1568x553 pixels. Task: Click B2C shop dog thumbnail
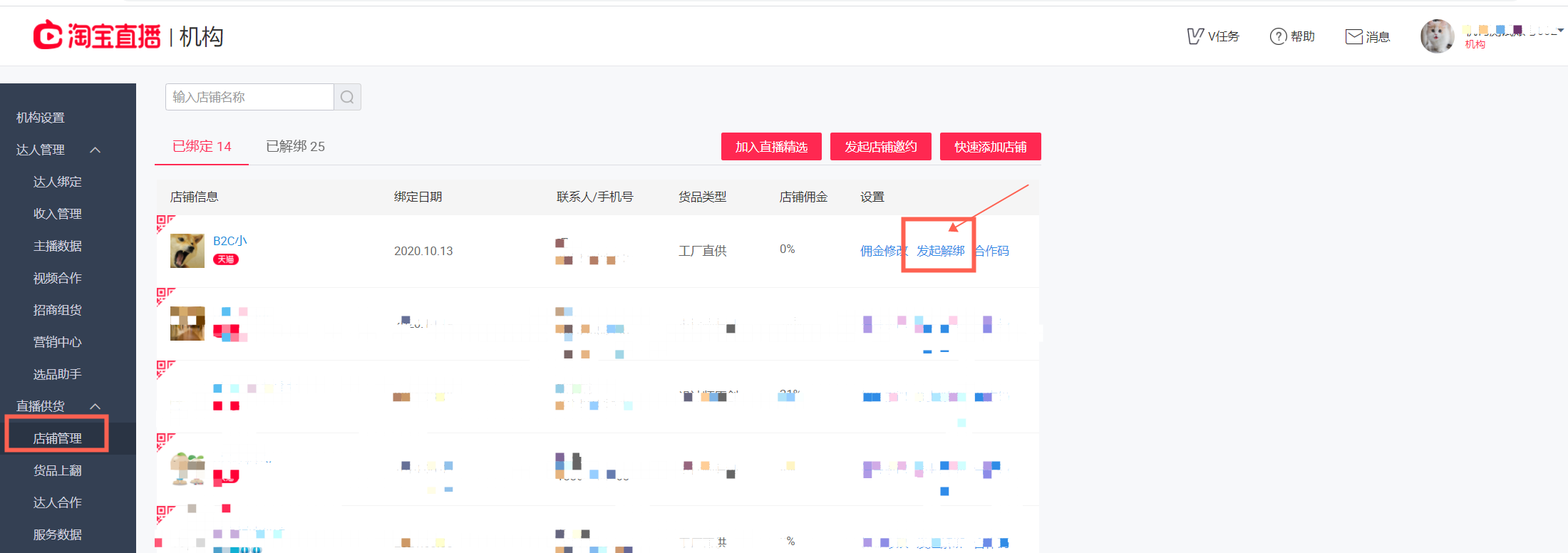pos(187,251)
